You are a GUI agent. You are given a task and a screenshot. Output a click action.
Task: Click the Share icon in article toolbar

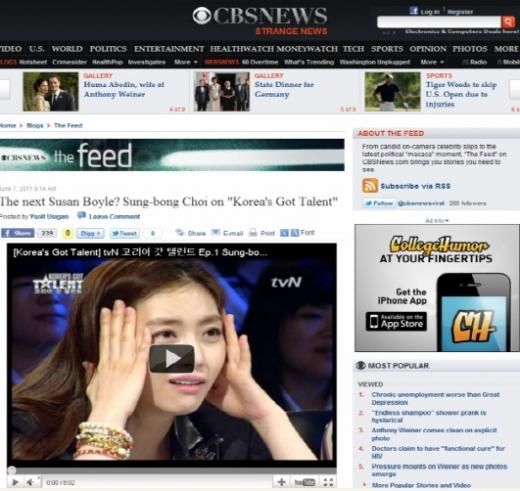pos(180,232)
